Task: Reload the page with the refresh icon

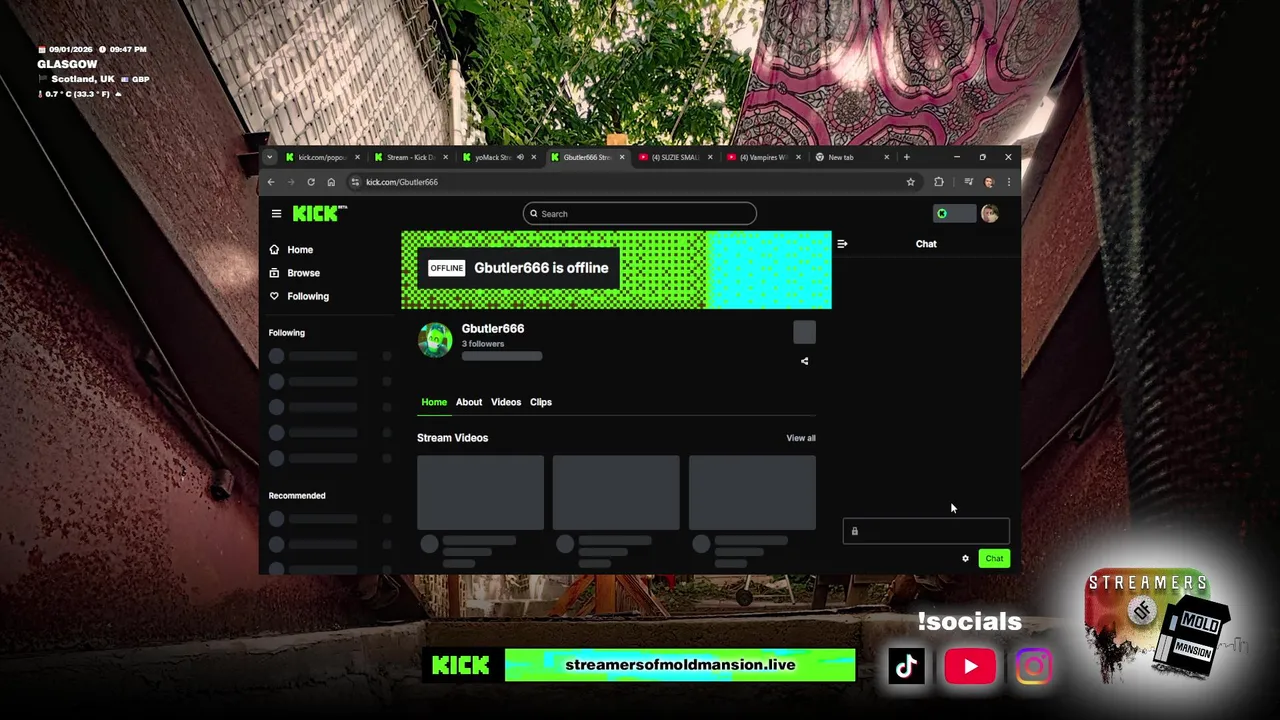Action: point(311,182)
